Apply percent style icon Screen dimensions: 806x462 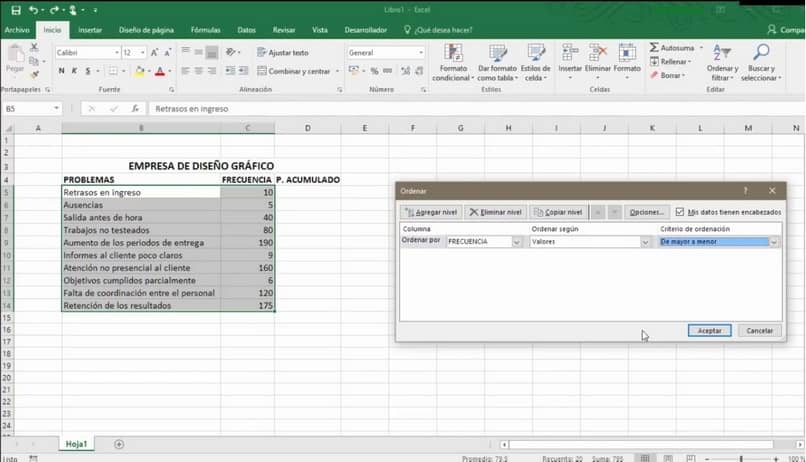(374, 71)
